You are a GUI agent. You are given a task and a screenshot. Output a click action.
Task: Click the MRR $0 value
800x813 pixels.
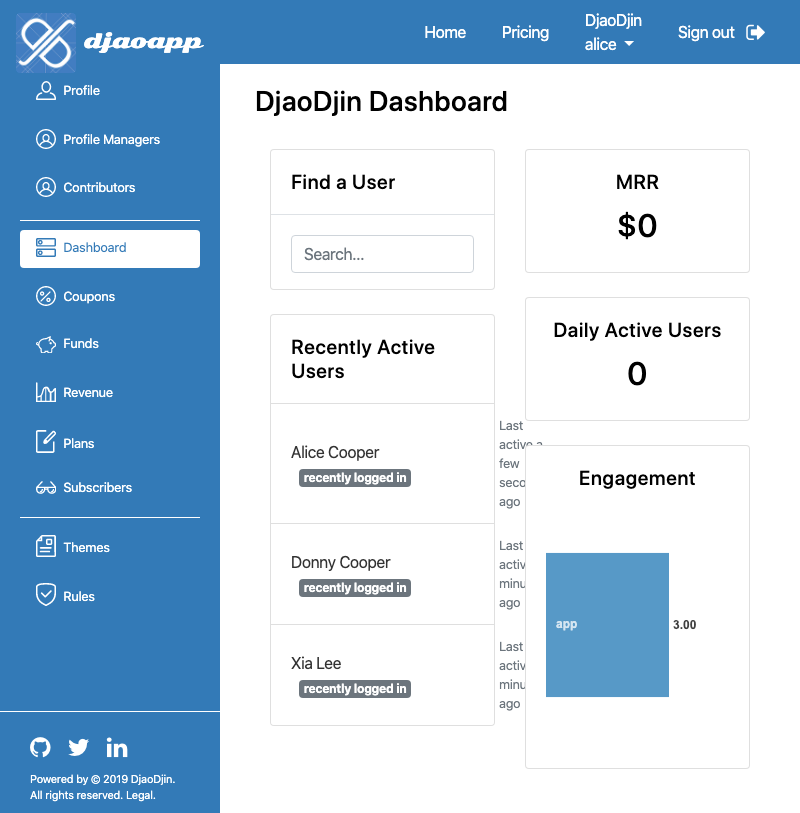[637, 226]
